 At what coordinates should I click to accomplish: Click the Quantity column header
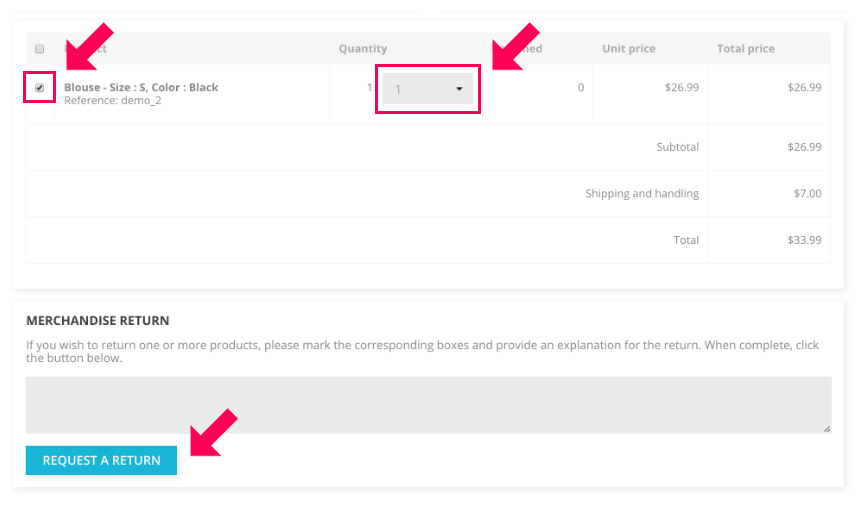363,49
